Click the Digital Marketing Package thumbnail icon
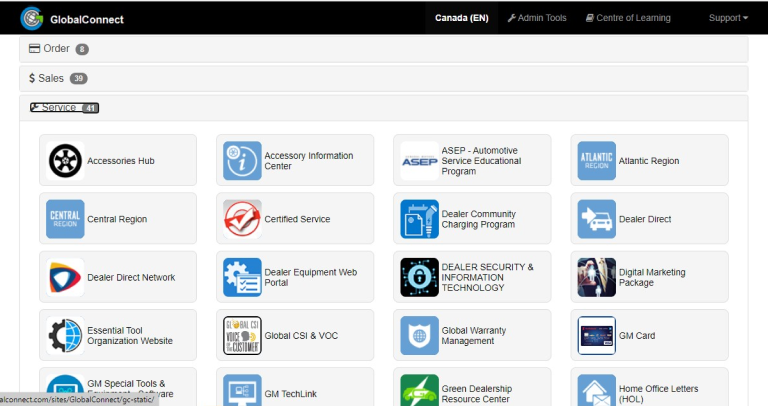 coord(597,277)
